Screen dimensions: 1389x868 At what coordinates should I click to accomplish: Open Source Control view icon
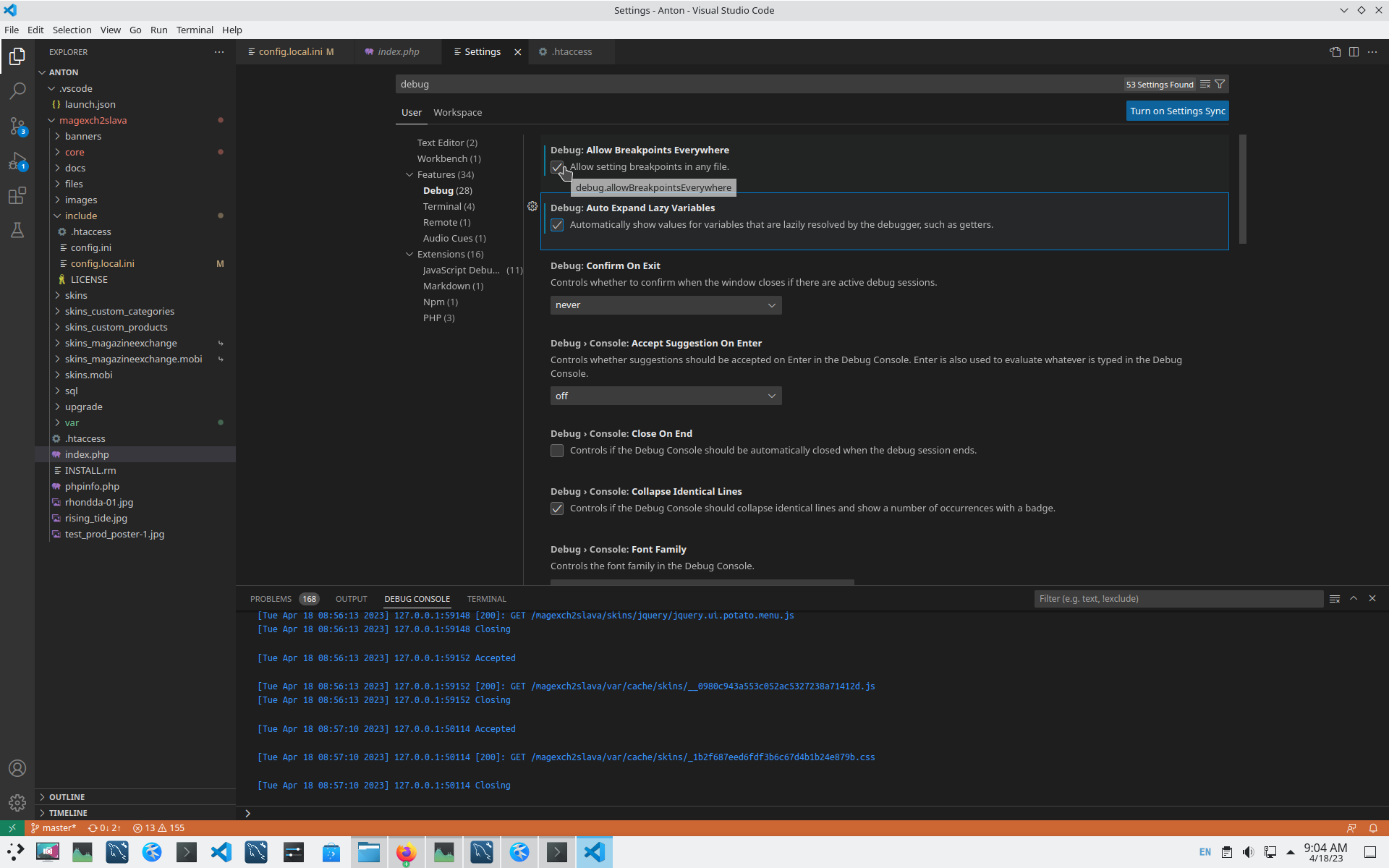17,126
